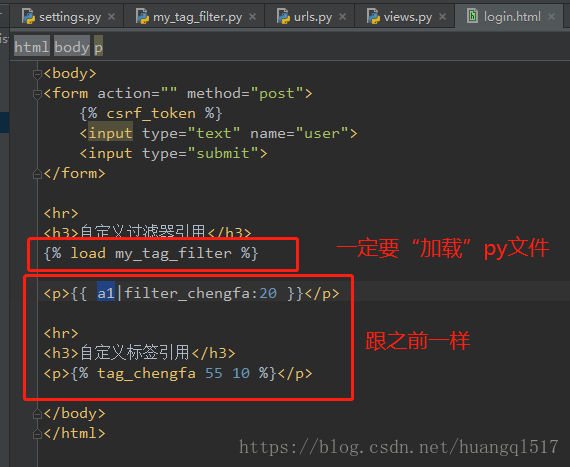Close the views.py tab
The width and height of the screenshot is (570, 467).
pyautogui.click(x=442, y=17)
